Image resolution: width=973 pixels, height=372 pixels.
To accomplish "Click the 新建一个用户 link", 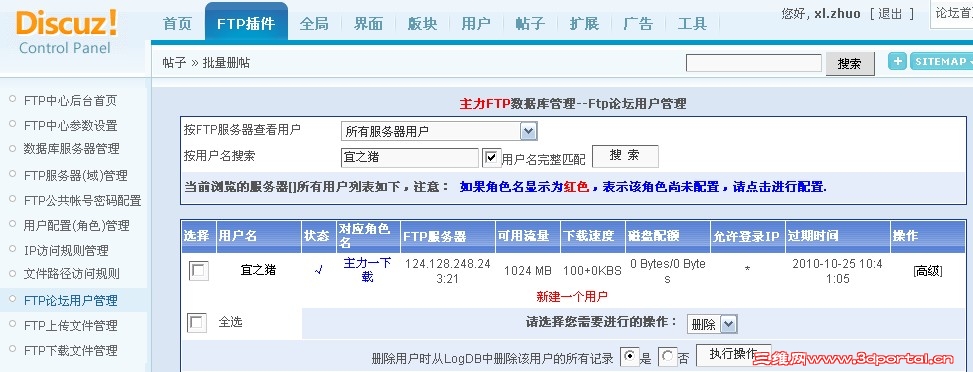I will click(x=572, y=296).
